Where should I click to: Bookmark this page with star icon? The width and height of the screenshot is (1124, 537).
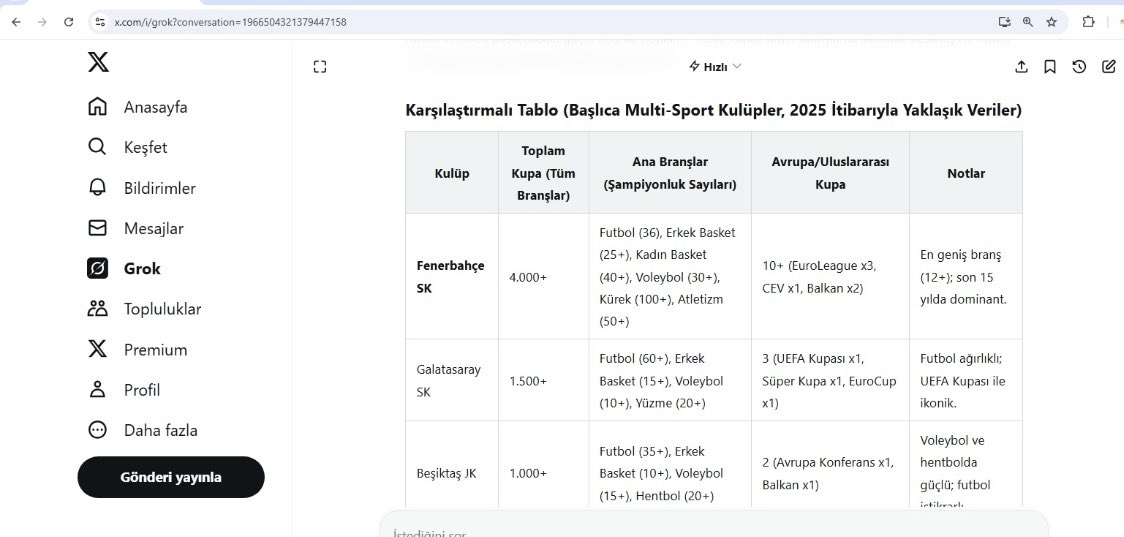1052,22
